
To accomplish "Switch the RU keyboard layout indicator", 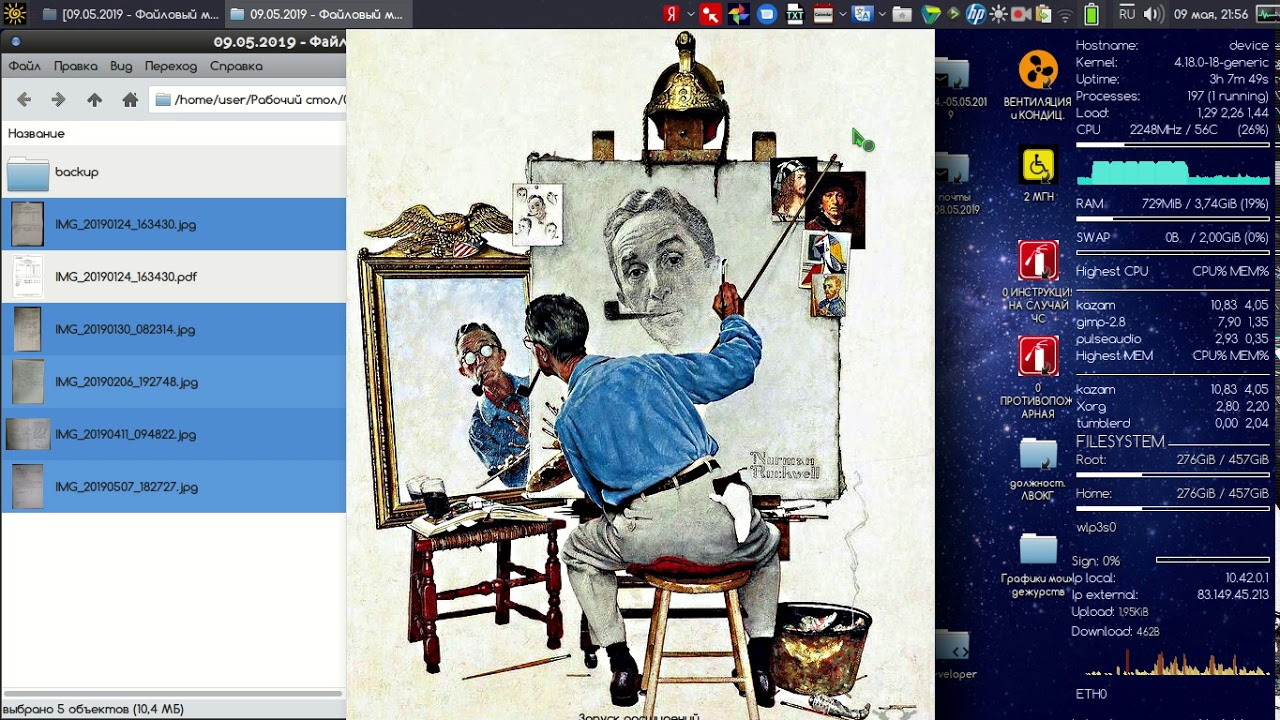I will pyautogui.click(x=1127, y=14).
